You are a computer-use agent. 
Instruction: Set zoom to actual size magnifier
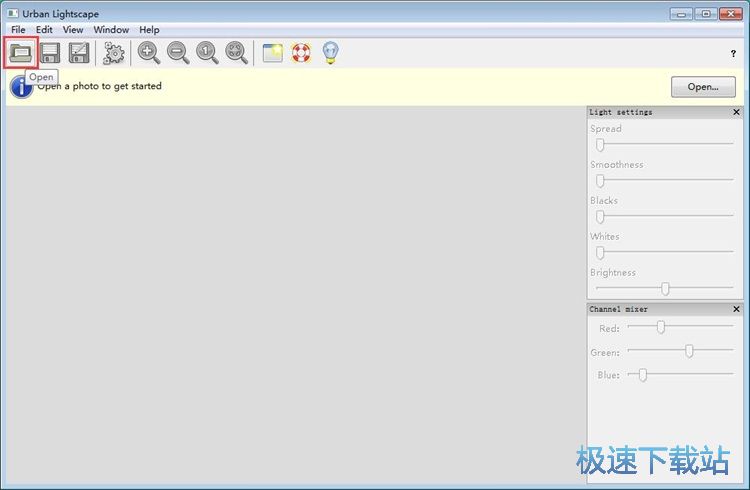(x=207, y=52)
